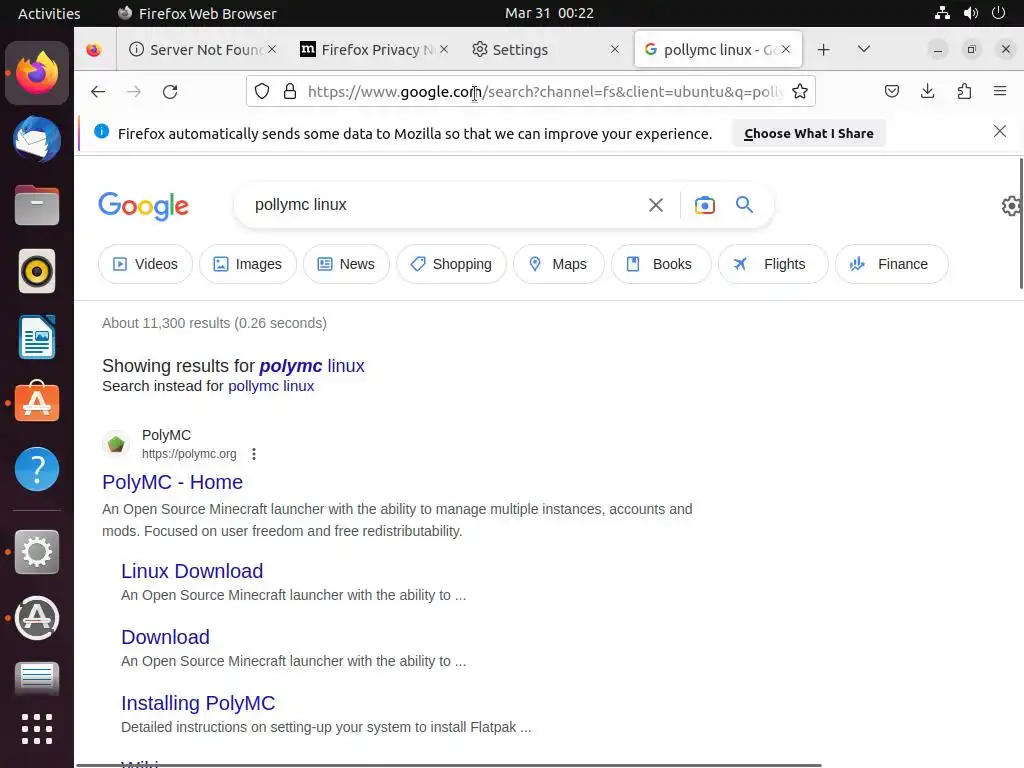Search instead for pollymc linux link
The image size is (1024, 768).
pos(271,386)
